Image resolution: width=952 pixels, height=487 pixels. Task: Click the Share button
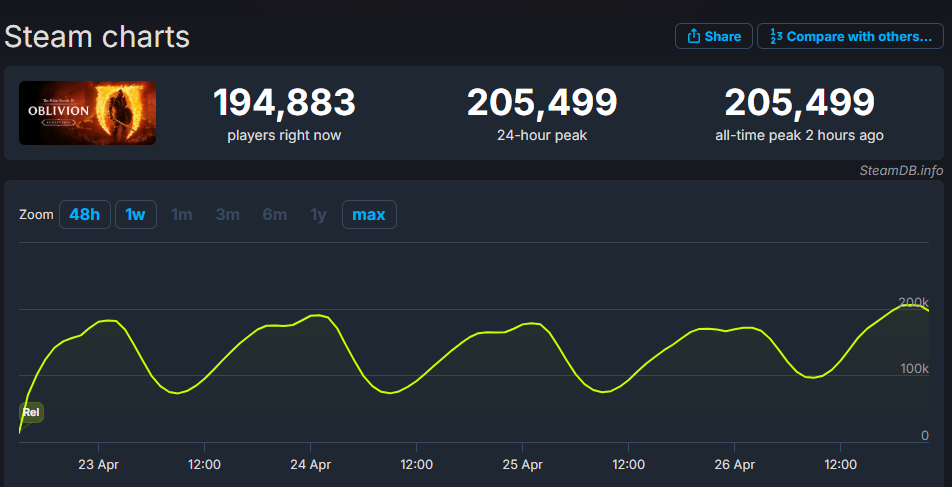click(x=713, y=36)
